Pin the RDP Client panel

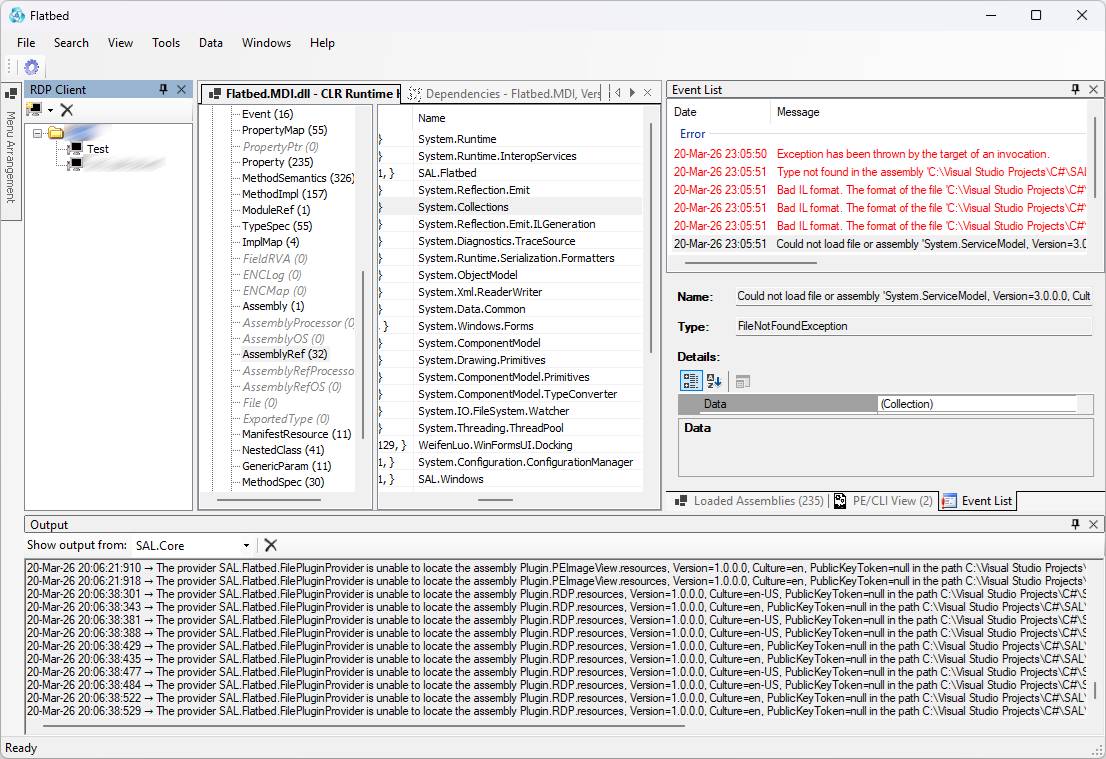[164, 90]
